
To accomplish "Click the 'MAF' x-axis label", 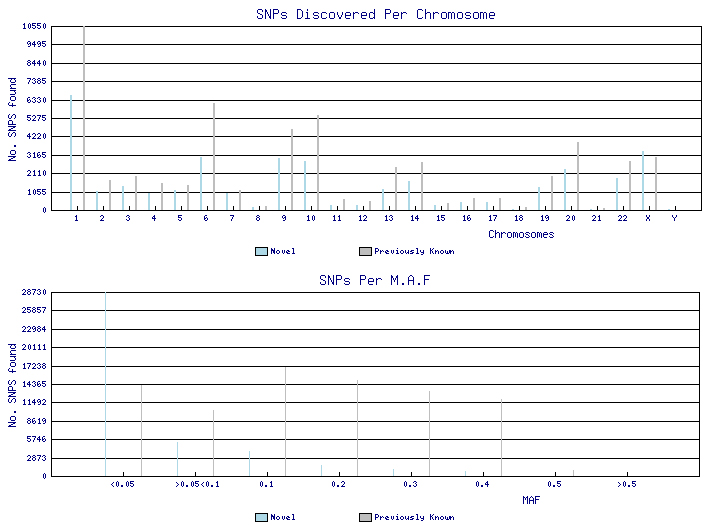I will pyautogui.click(x=531, y=499).
